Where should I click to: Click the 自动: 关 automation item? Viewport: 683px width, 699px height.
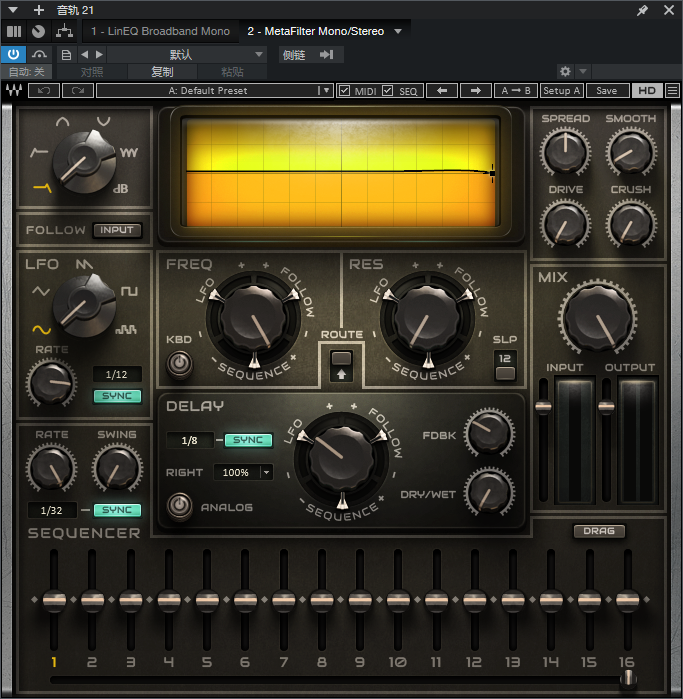point(27,71)
